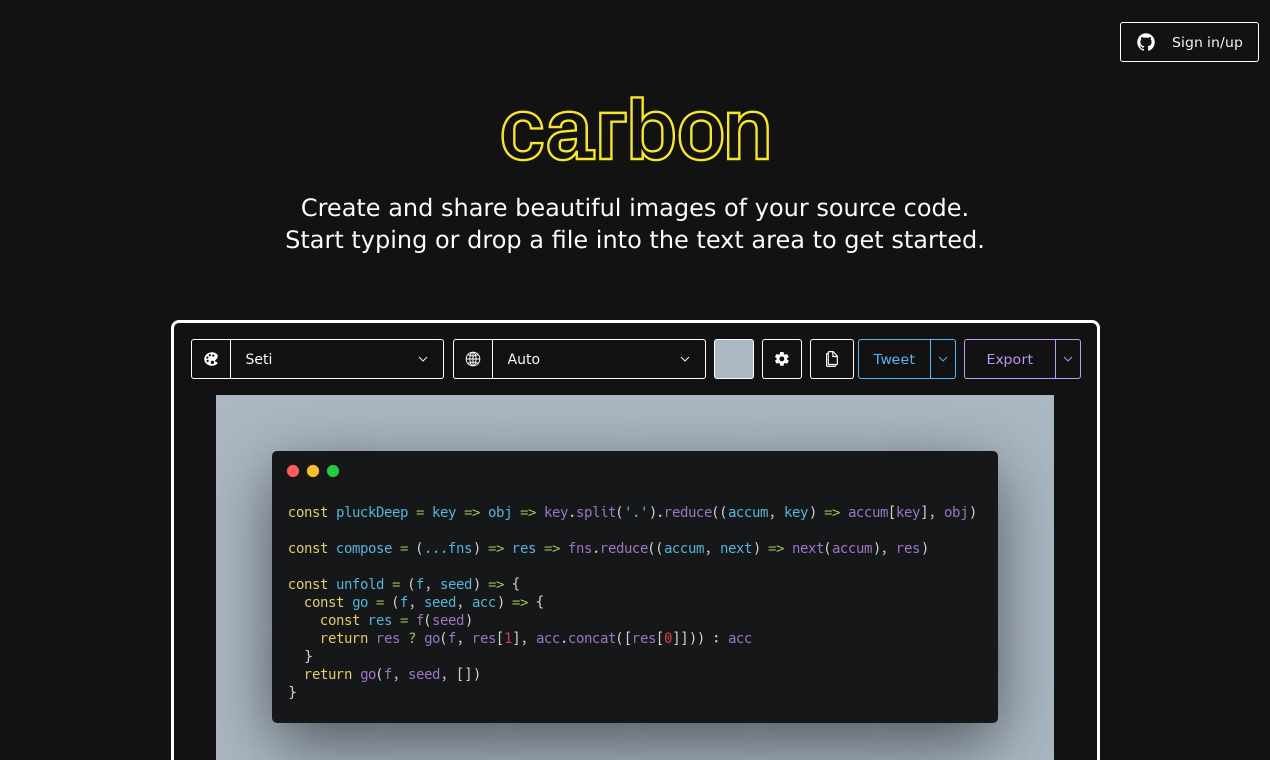Image resolution: width=1270 pixels, height=760 pixels.
Task: Click the 'unfold' function name in the code
Action: (360, 584)
